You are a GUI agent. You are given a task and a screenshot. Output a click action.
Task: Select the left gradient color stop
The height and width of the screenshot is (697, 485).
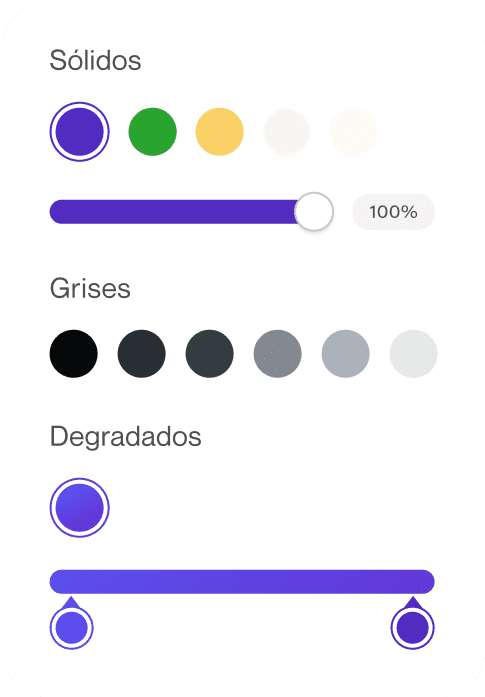pyautogui.click(x=72, y=624)
